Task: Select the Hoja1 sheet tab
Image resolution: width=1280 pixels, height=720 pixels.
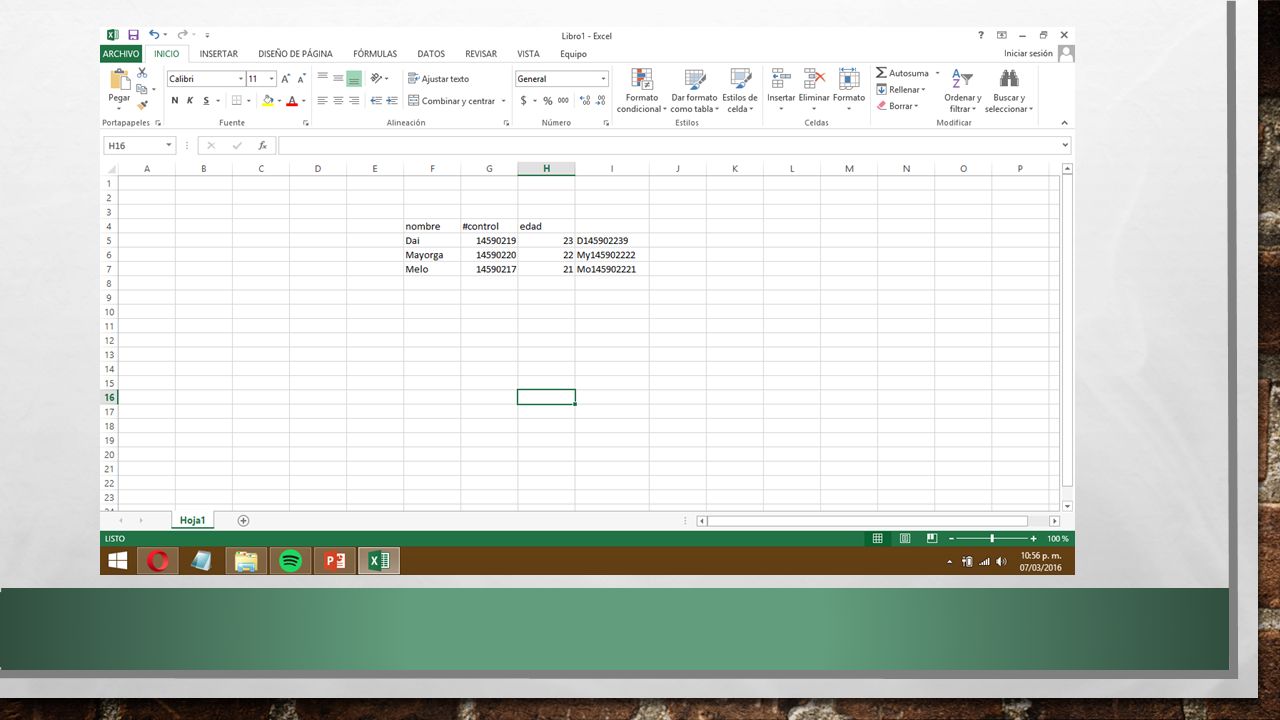Action: tap(192, 521)
